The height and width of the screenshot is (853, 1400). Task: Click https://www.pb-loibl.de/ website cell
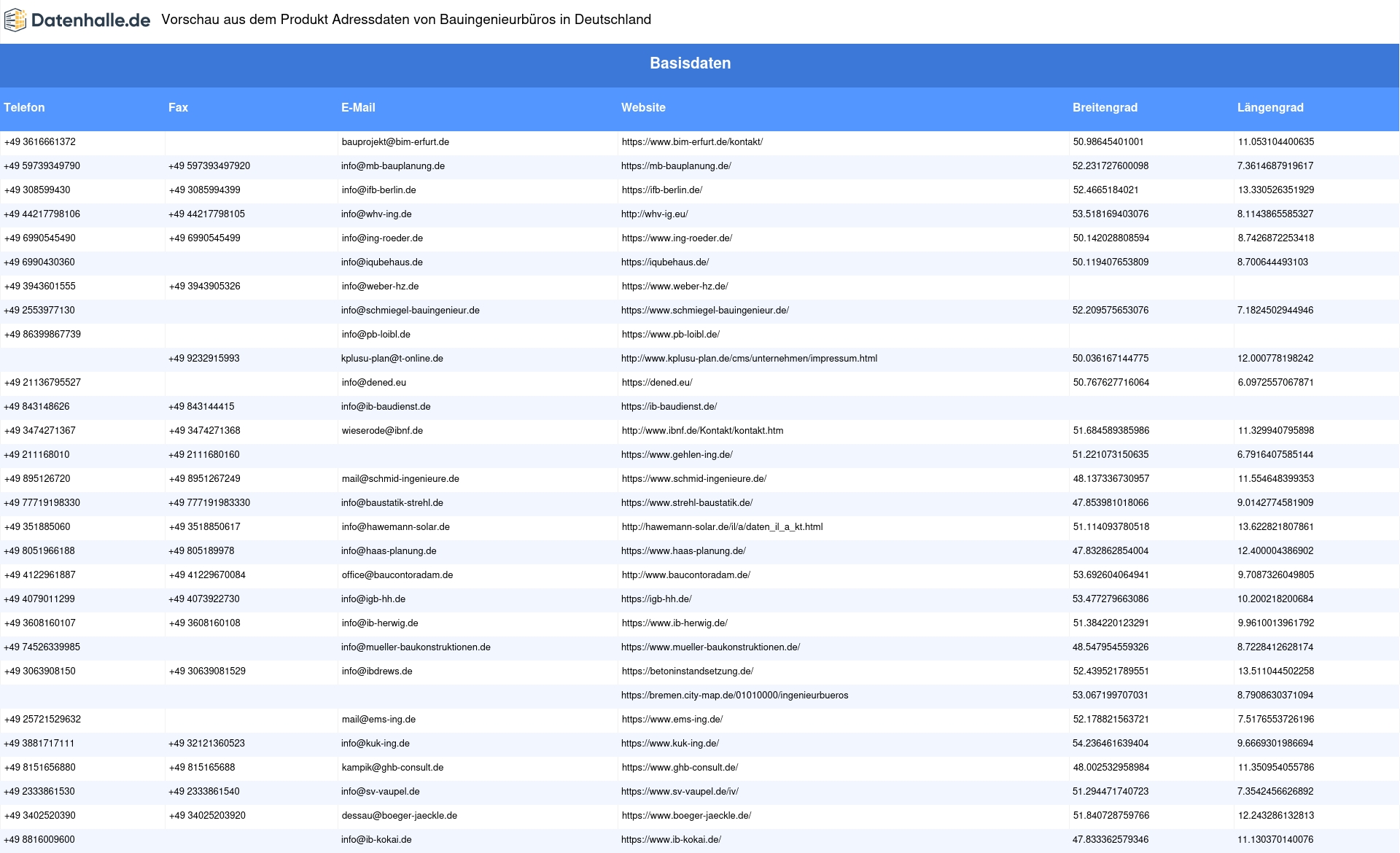click(671, 335)
